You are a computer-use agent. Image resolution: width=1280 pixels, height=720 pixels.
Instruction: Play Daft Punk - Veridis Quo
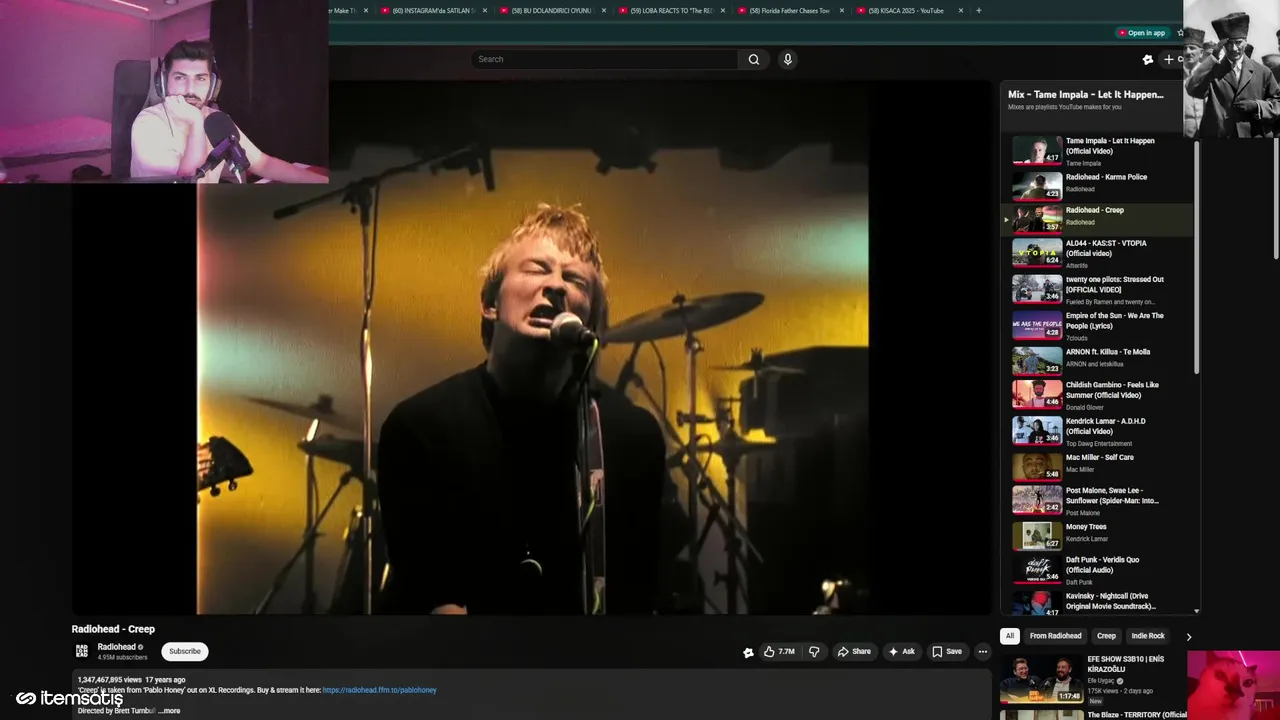1098,570
